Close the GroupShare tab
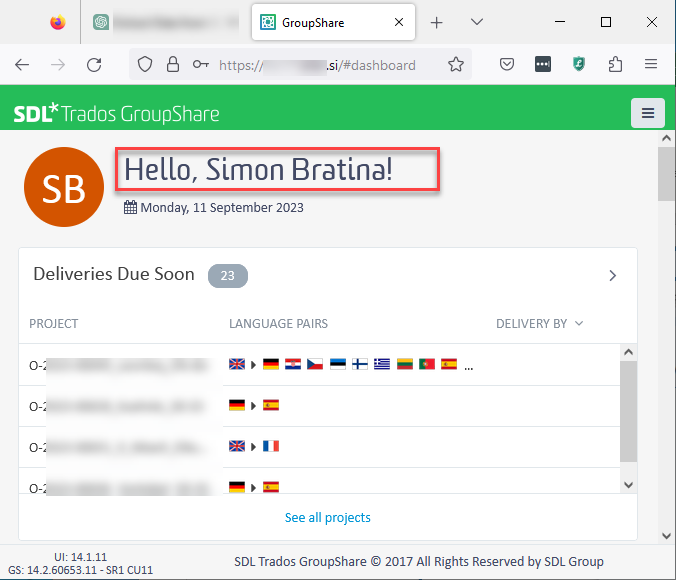This screenshot has width=676, height=580. (x=399, y=22)
